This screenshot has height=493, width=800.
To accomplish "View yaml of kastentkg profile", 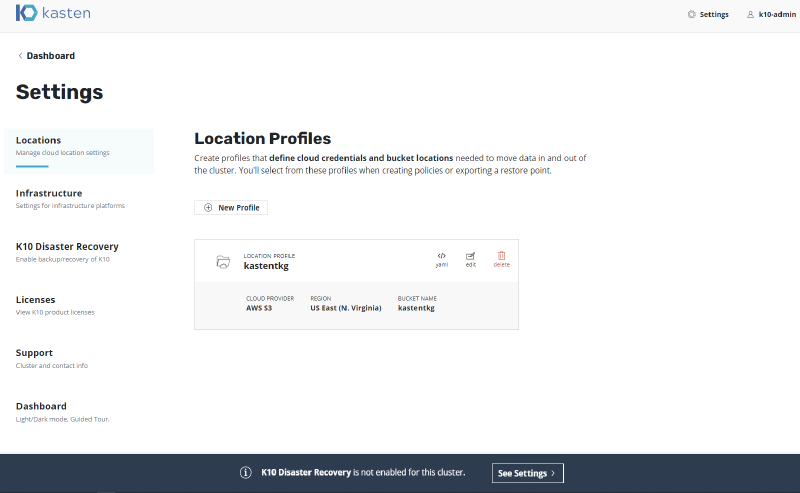I will click(442, 259).
